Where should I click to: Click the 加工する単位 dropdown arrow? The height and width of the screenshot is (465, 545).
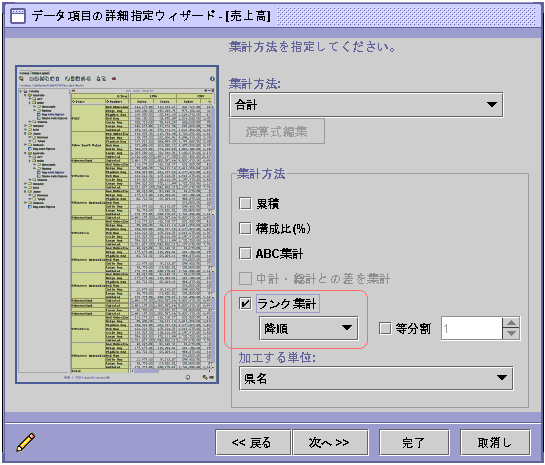[x=502, y=378]
